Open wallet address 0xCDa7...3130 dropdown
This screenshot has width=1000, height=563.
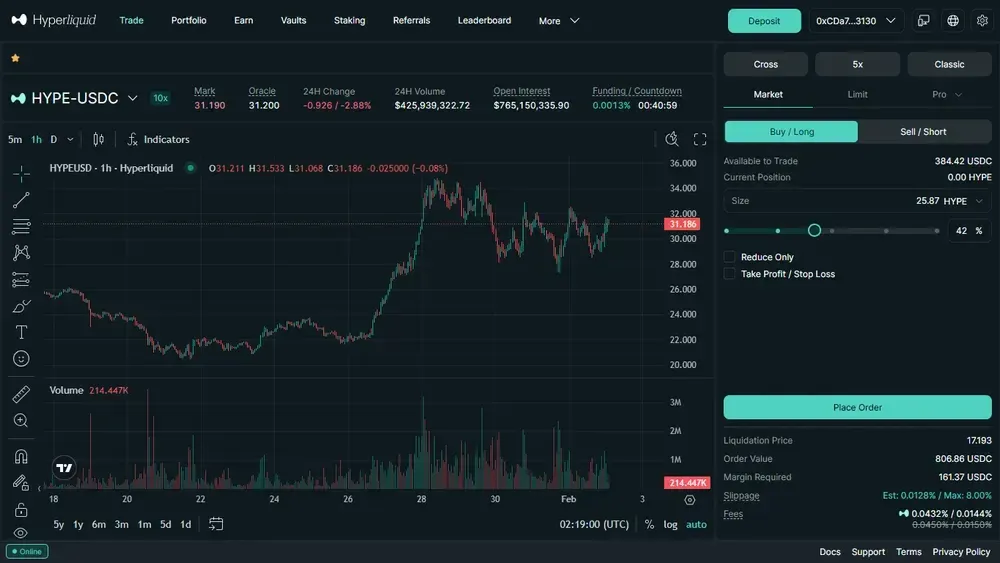856,20
